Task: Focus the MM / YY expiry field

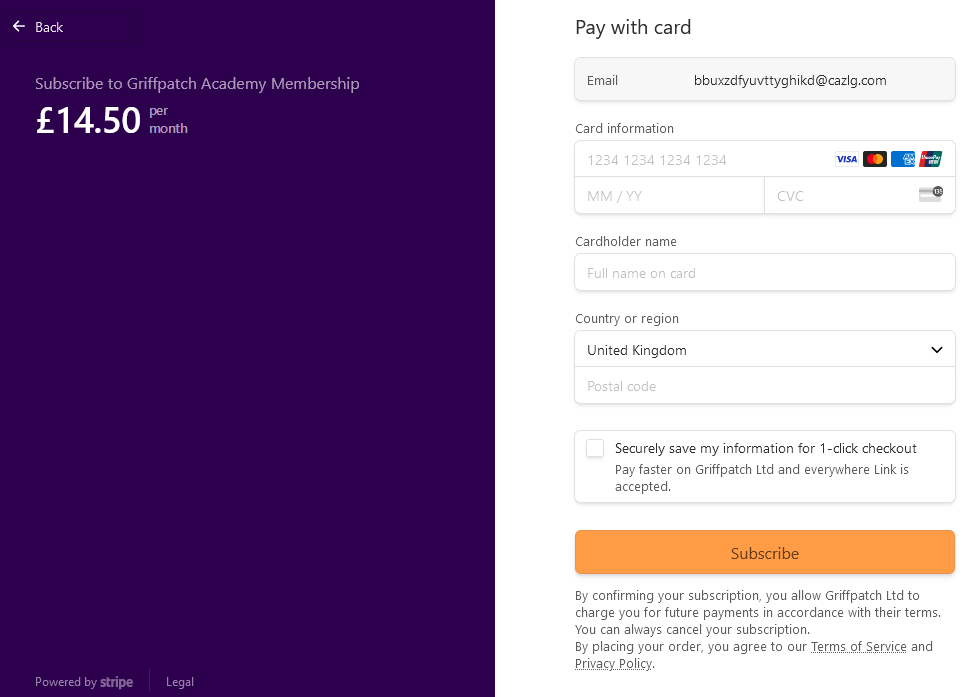Action: click(670, 196)
